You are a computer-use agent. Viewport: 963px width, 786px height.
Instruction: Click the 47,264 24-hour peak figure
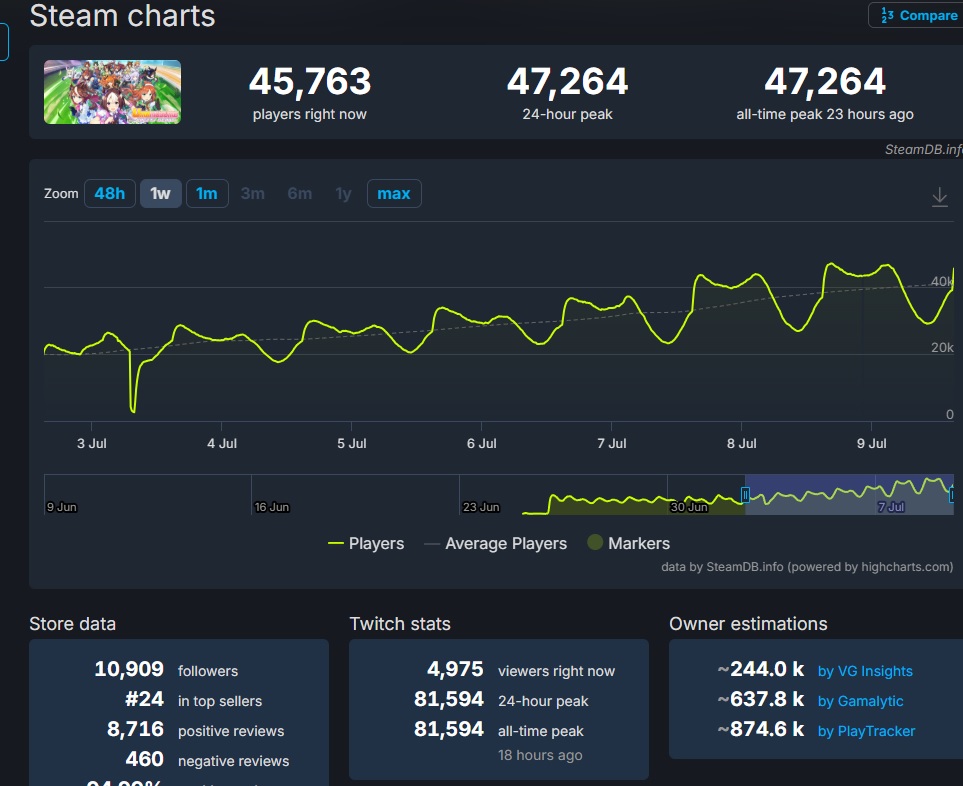click(567, 81)
